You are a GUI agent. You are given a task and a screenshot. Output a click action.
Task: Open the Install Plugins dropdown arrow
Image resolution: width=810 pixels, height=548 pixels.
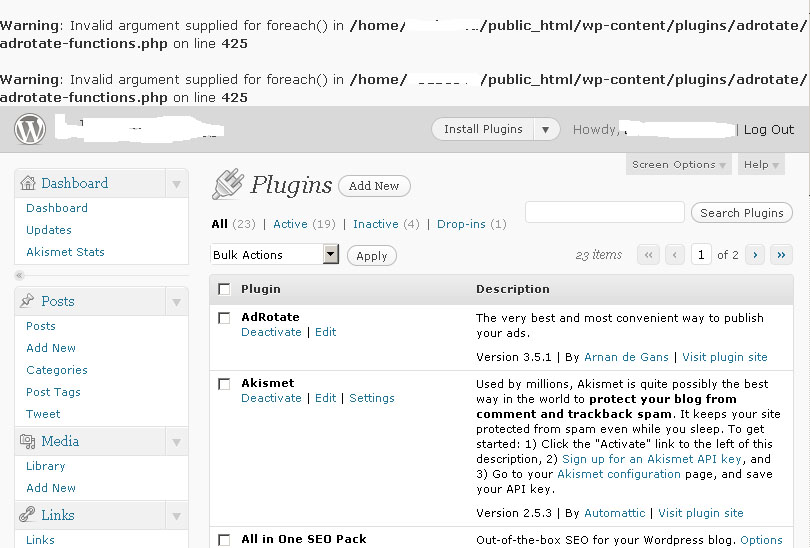coord(546,130)
